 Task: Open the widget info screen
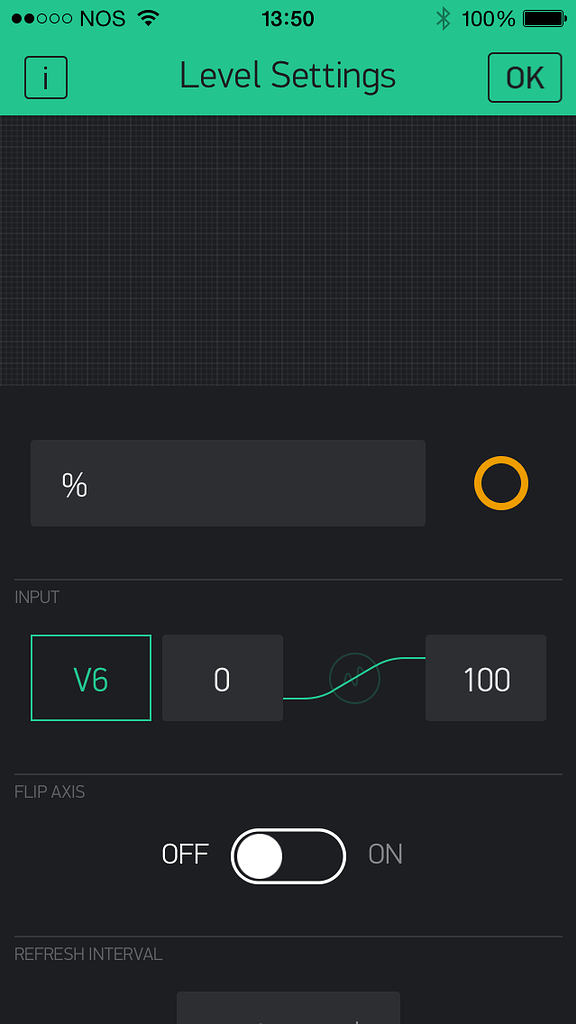pyautogui.click(x=46, y=77)
